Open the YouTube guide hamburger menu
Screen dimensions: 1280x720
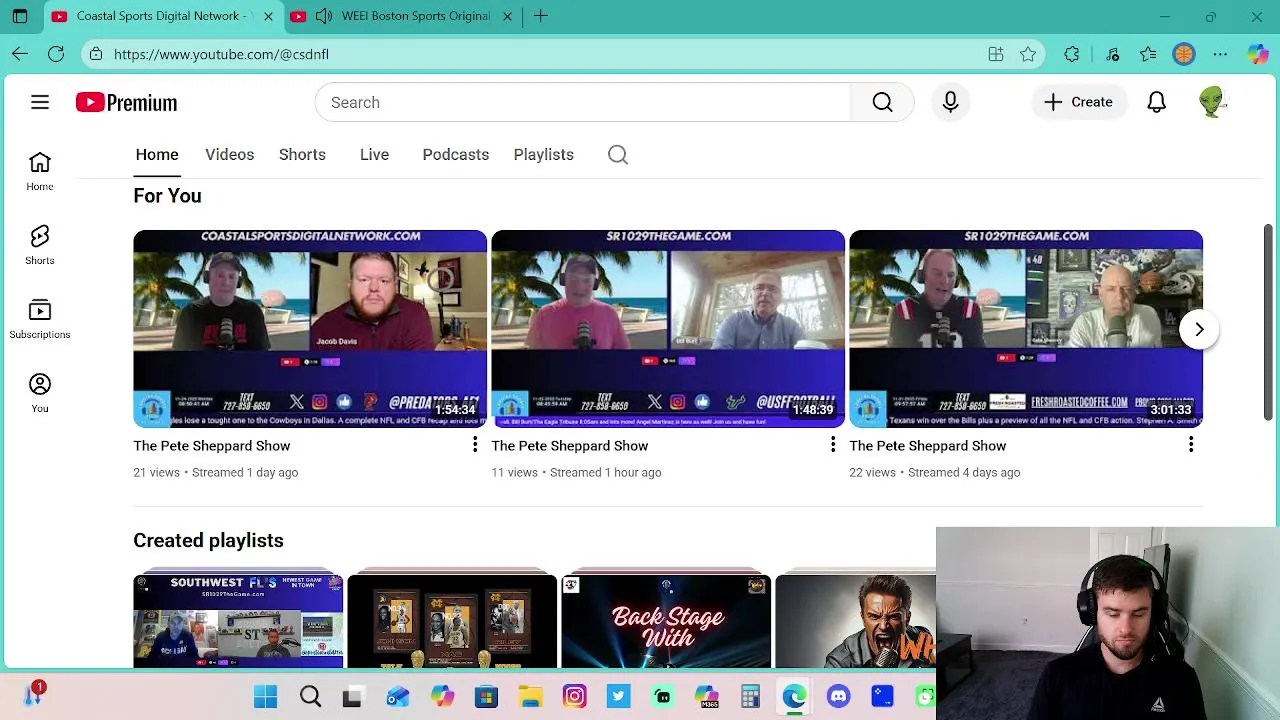click(x=40, y=102)
